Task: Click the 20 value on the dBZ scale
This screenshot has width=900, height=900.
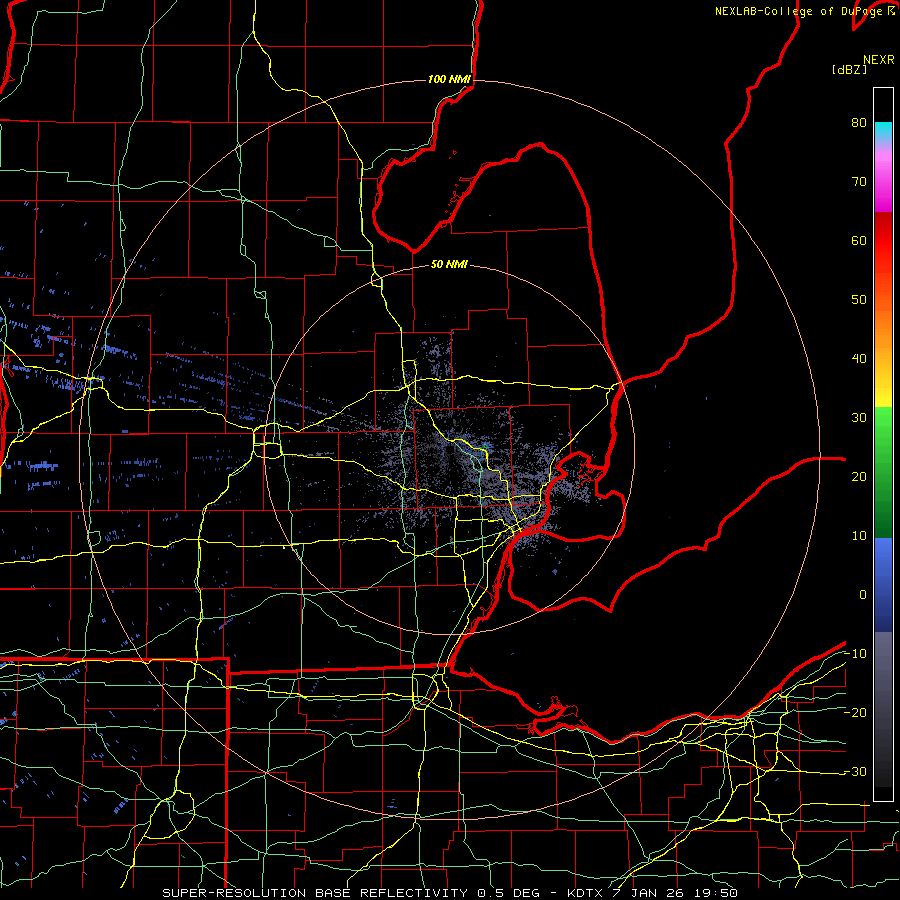Action: [859, 476]
